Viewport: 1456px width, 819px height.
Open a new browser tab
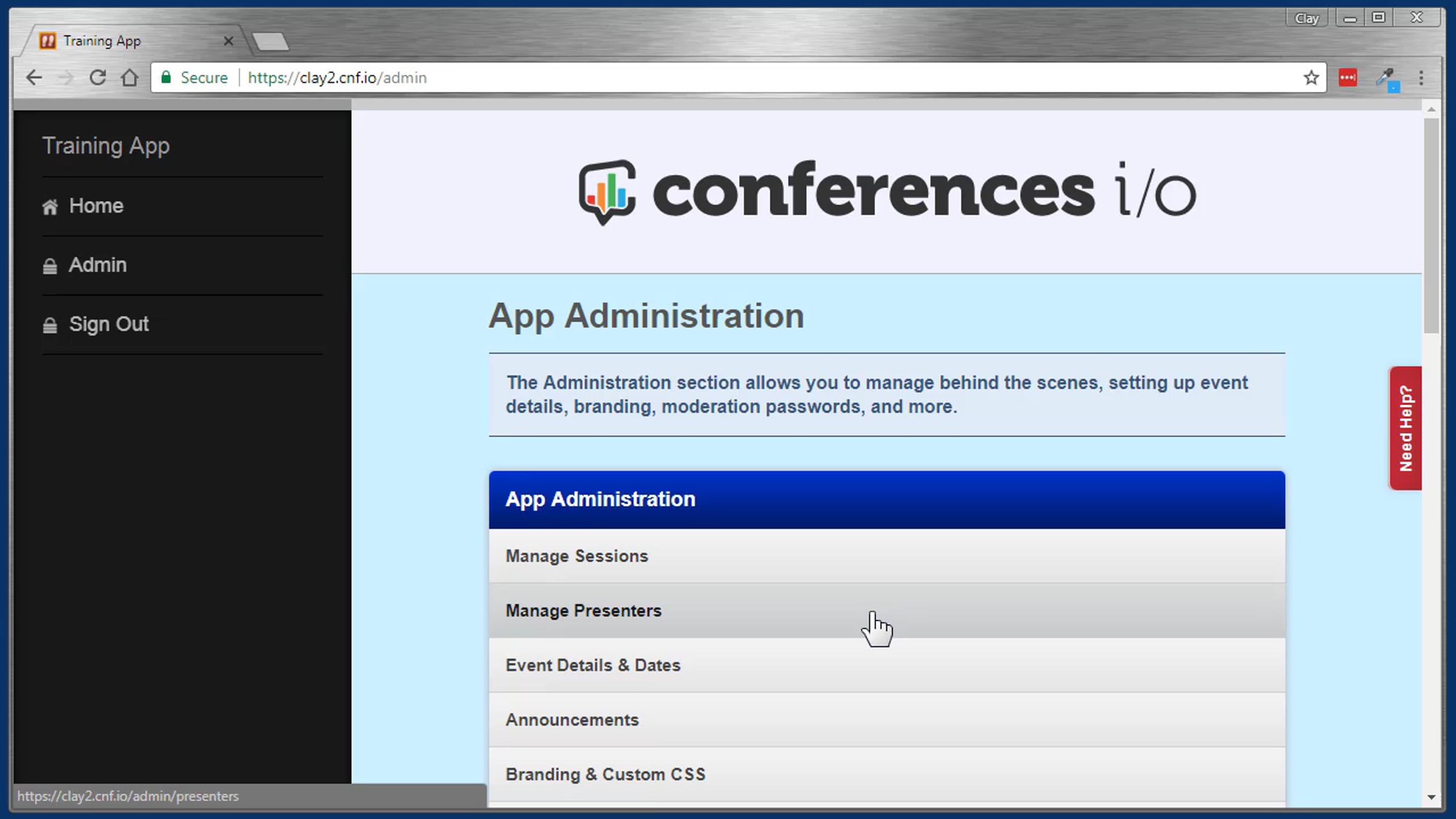coord(271,41)
